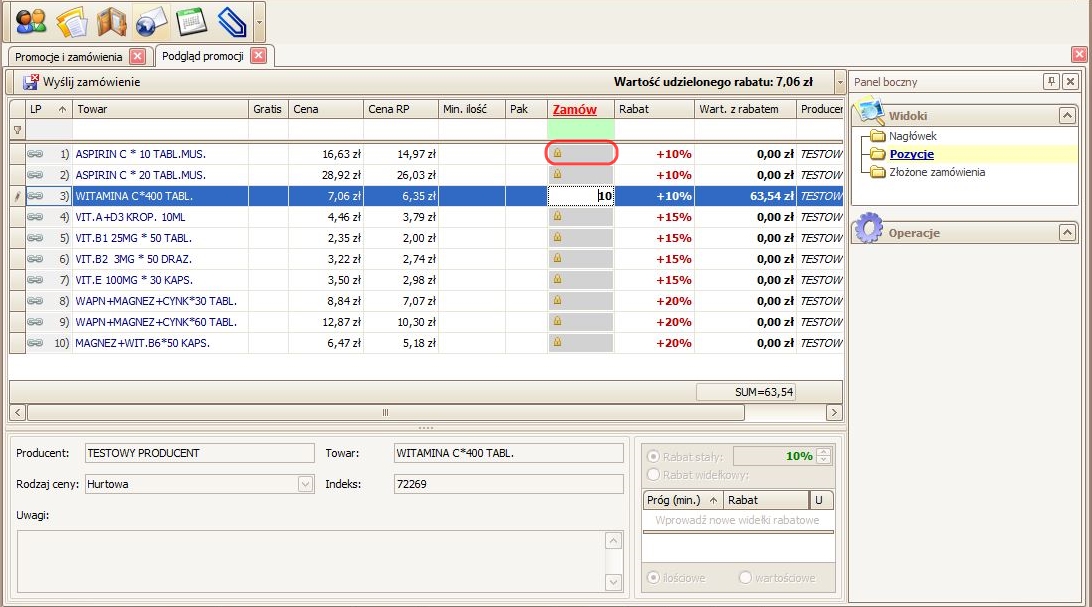Select the ilościowe radio button

654,578
